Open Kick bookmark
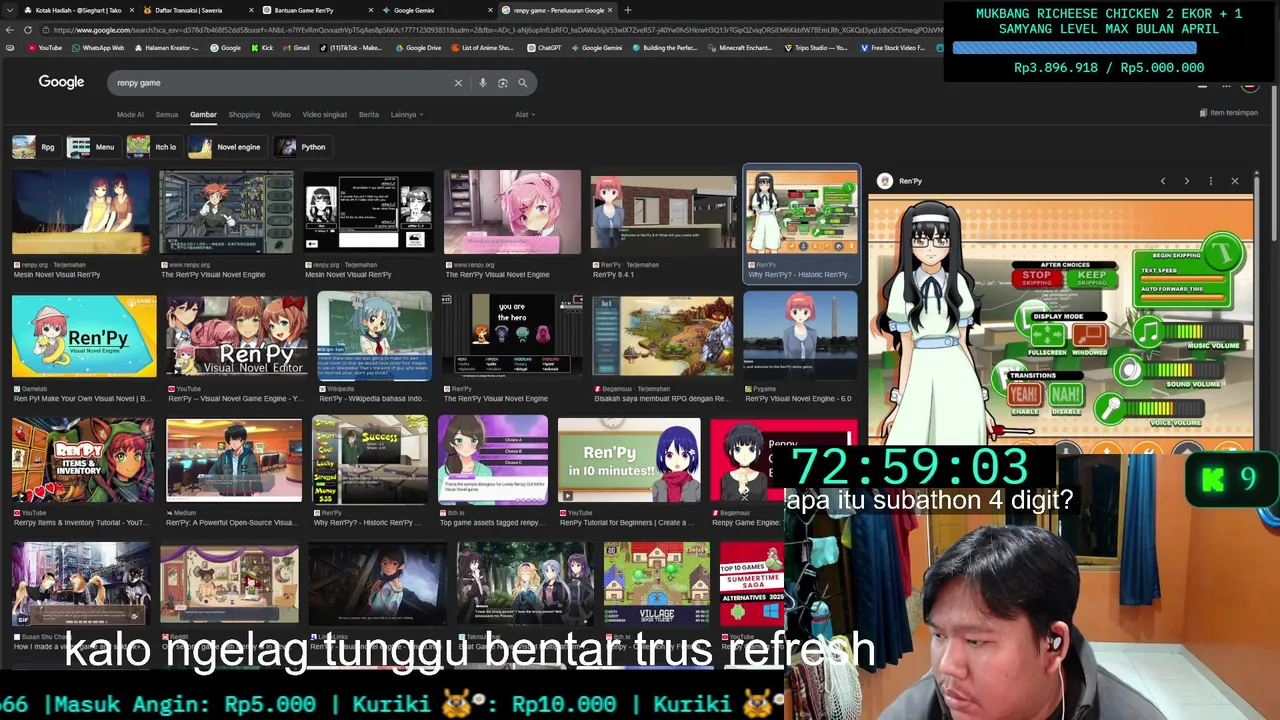 [262, 48]
